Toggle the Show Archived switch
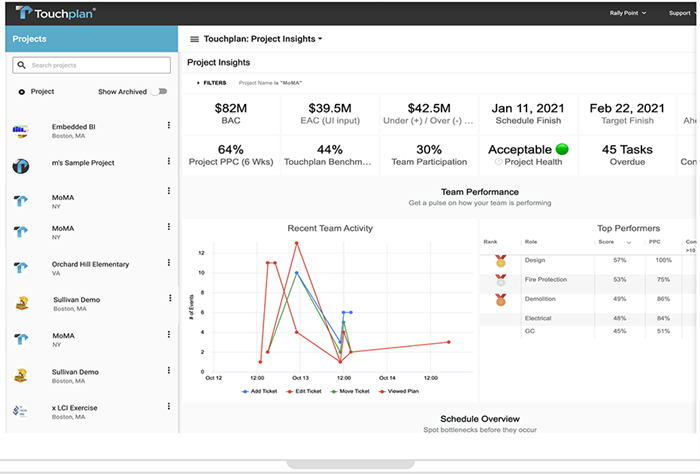The image size is (700, 474). tap(159, 91)
